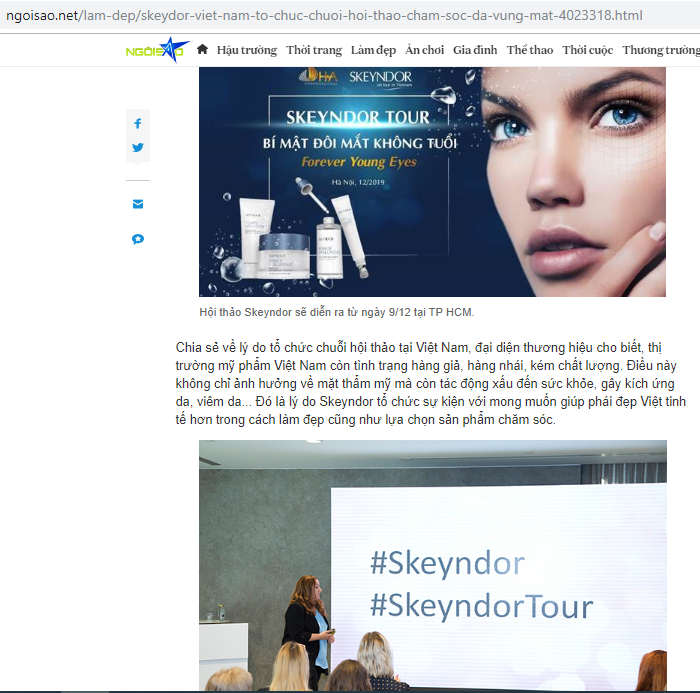Share article on Twitter icon
This screenshot has height=693, width=700.
point(138,147)
